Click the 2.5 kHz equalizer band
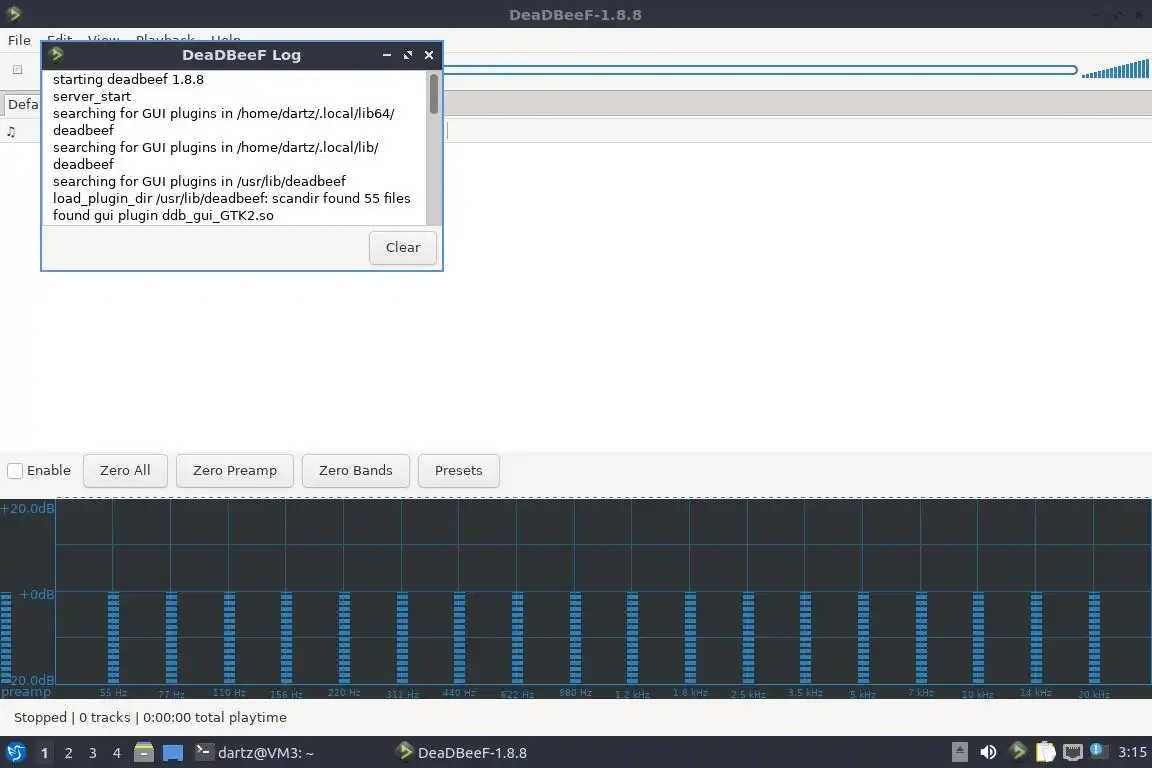The height and width of the screenshot is (768, 1152). coord(748,638)
